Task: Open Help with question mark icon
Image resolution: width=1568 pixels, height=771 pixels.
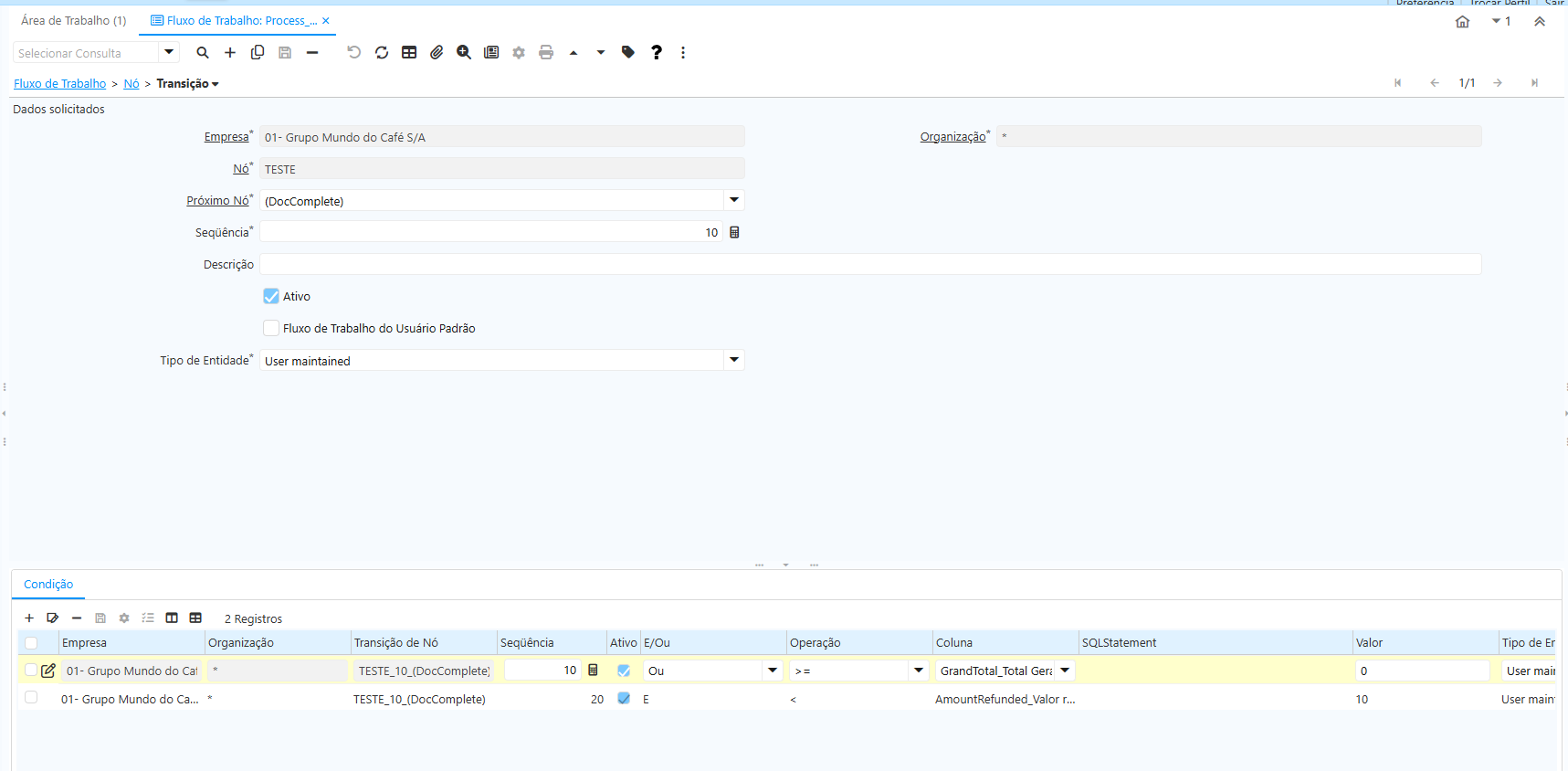Action: [x=656, y=53]
